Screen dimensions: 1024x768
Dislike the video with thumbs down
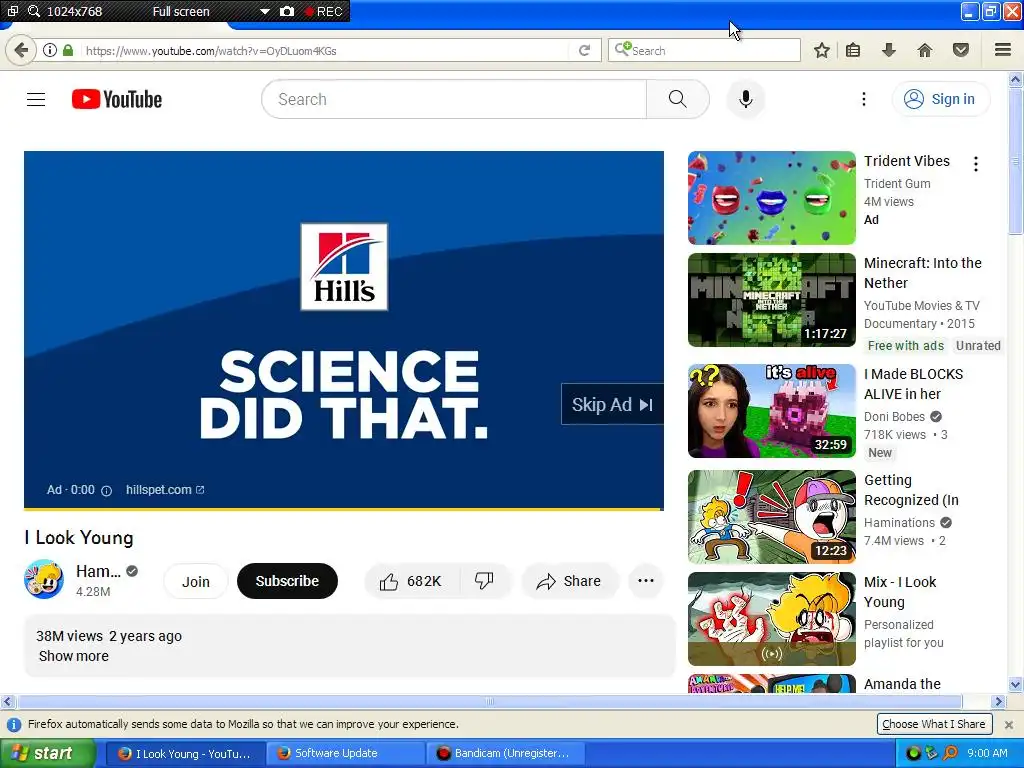pos(485,581)
